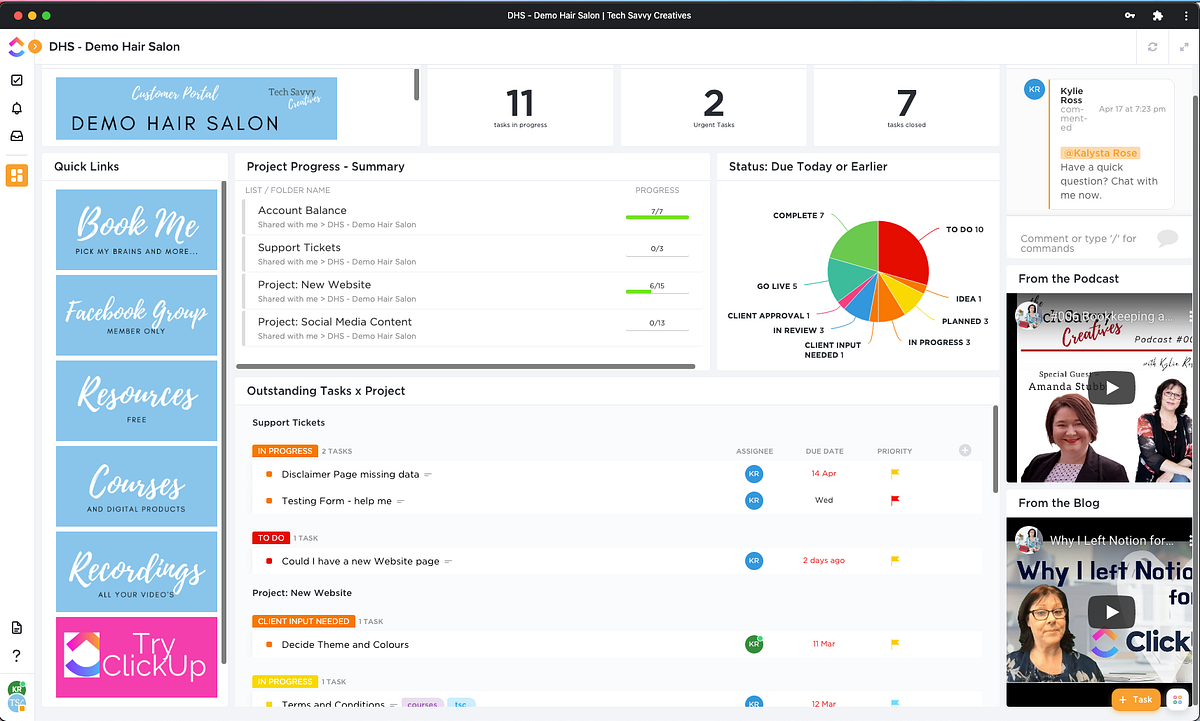The height and width of the screenshot is (721, 1200).
Task: Open the Inbox tray icon in the sidebar
Action: click(x=16, y=135)
